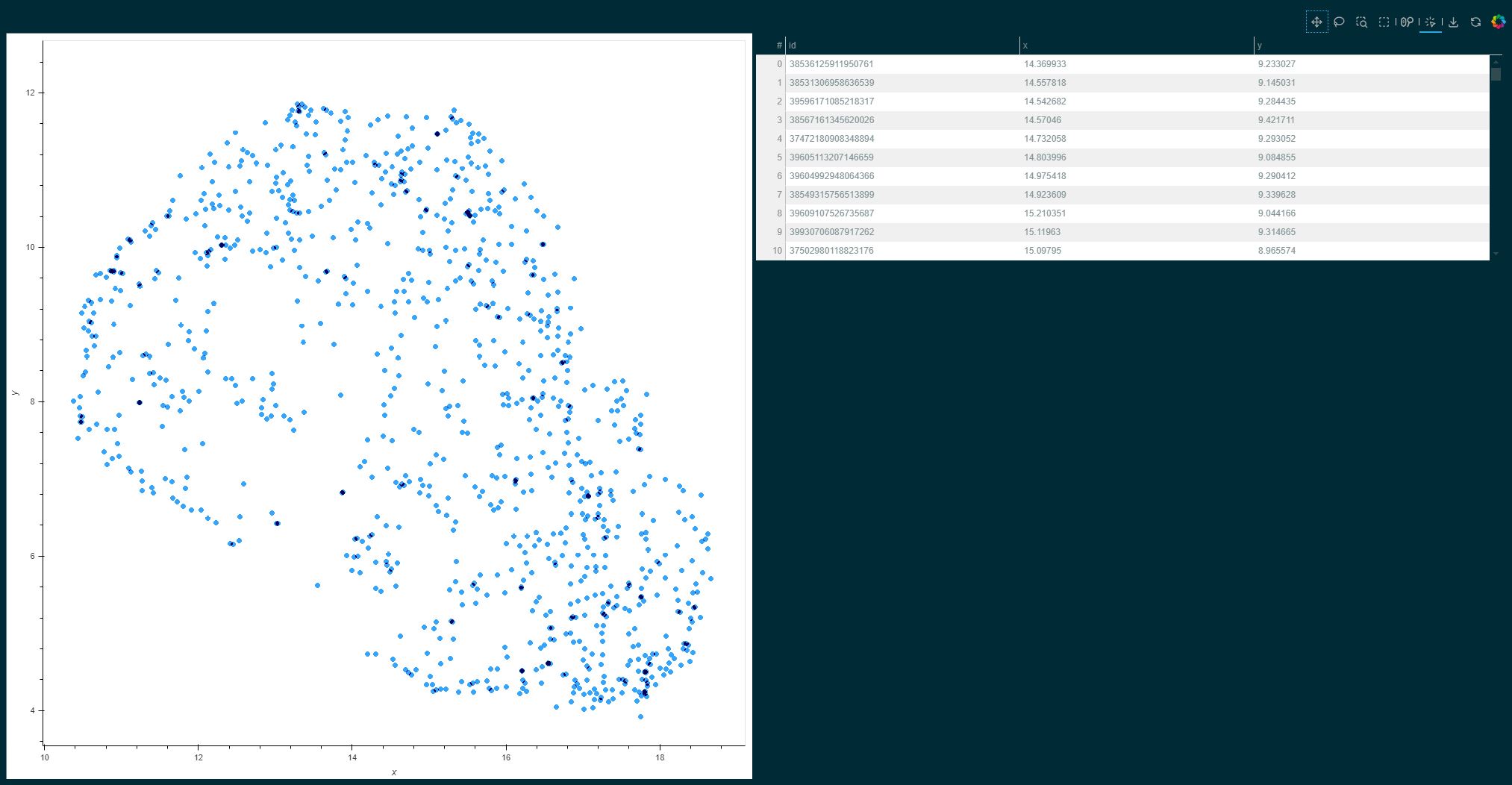The image size is (1512, 785).
Task: Sort table by the y column header
Action: point(1372,46)
